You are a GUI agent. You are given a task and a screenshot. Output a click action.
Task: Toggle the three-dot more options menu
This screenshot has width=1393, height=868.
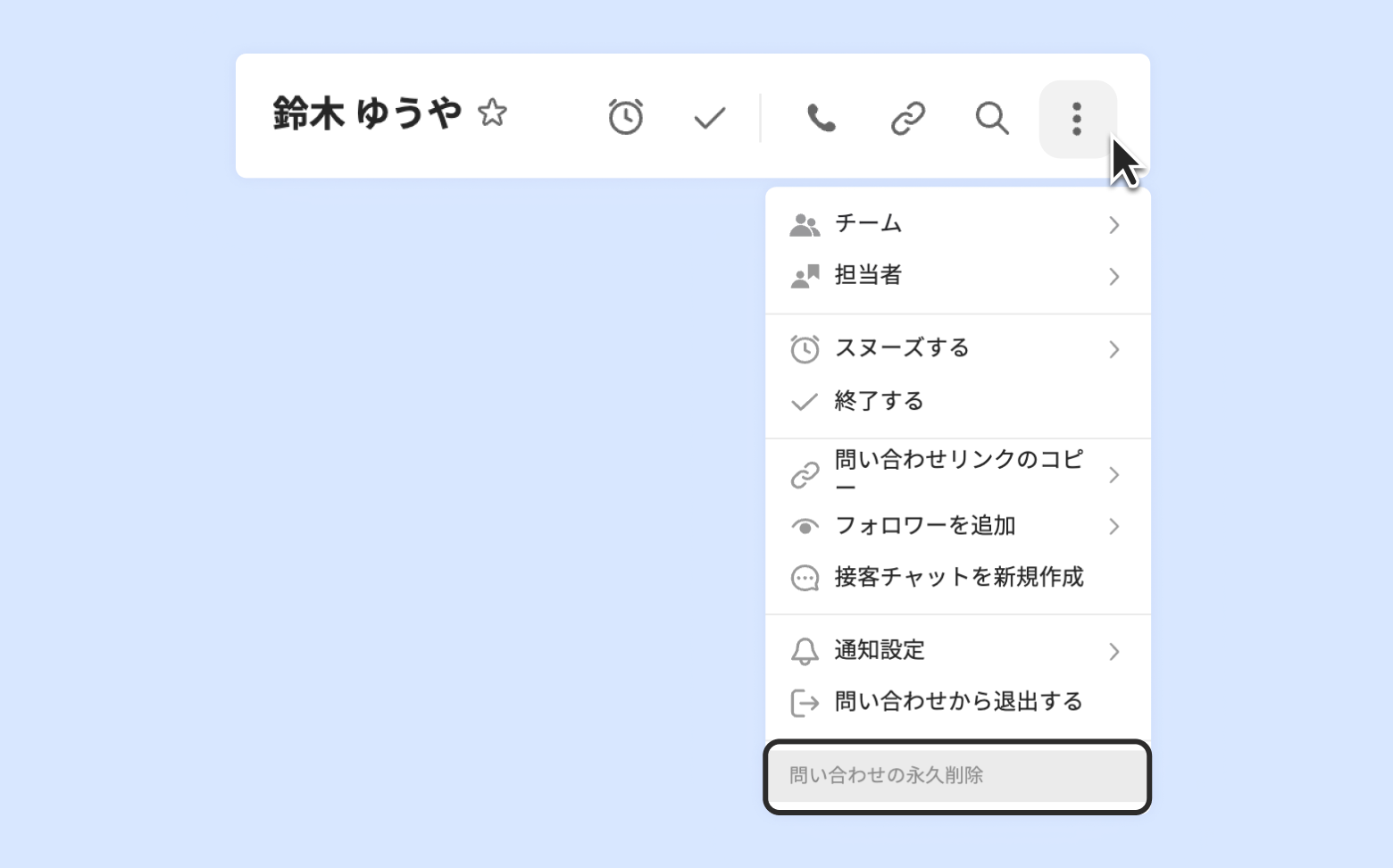click(x=1077, y=119)
